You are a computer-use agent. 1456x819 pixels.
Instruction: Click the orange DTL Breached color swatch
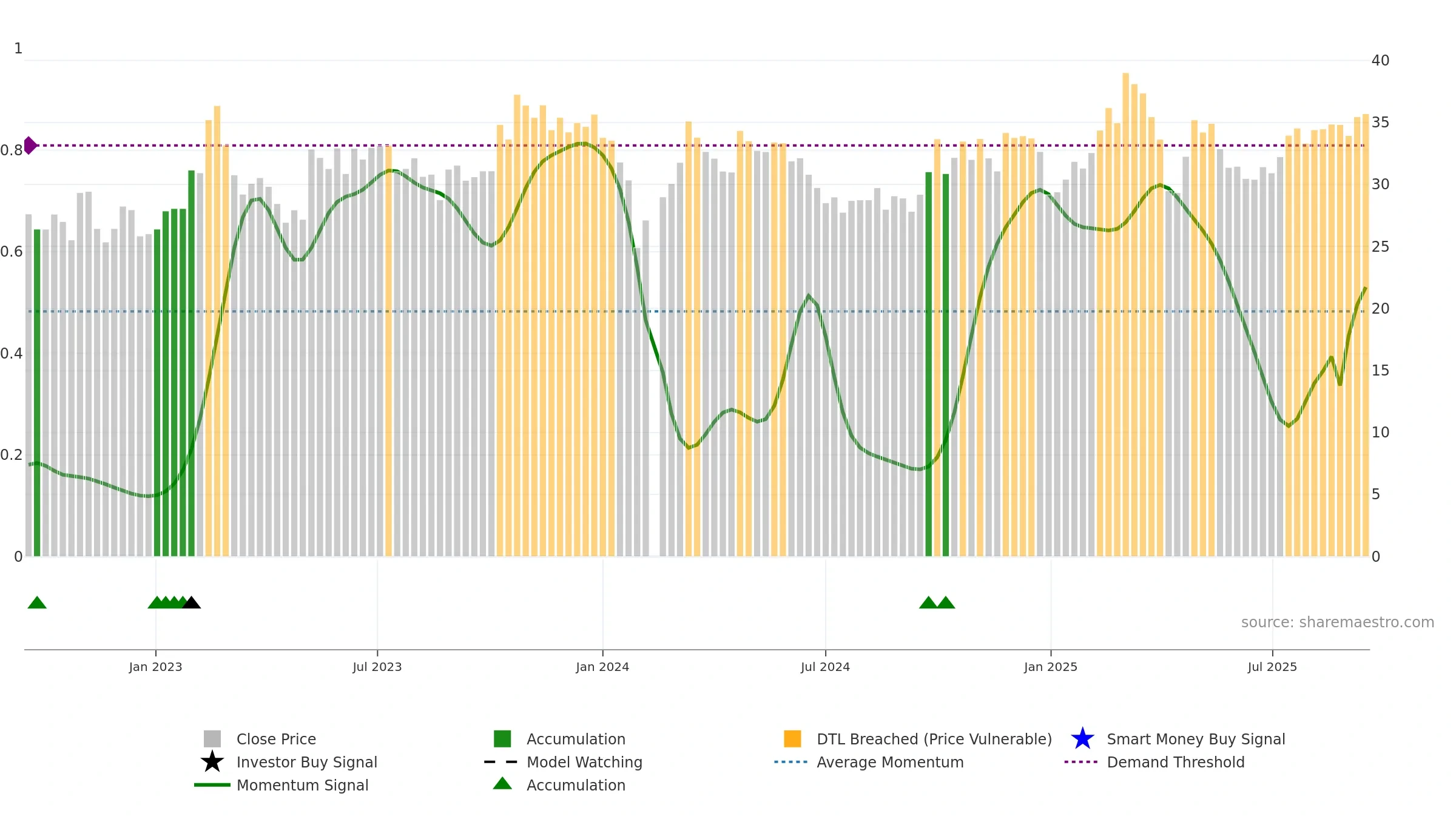coord(792,739)
